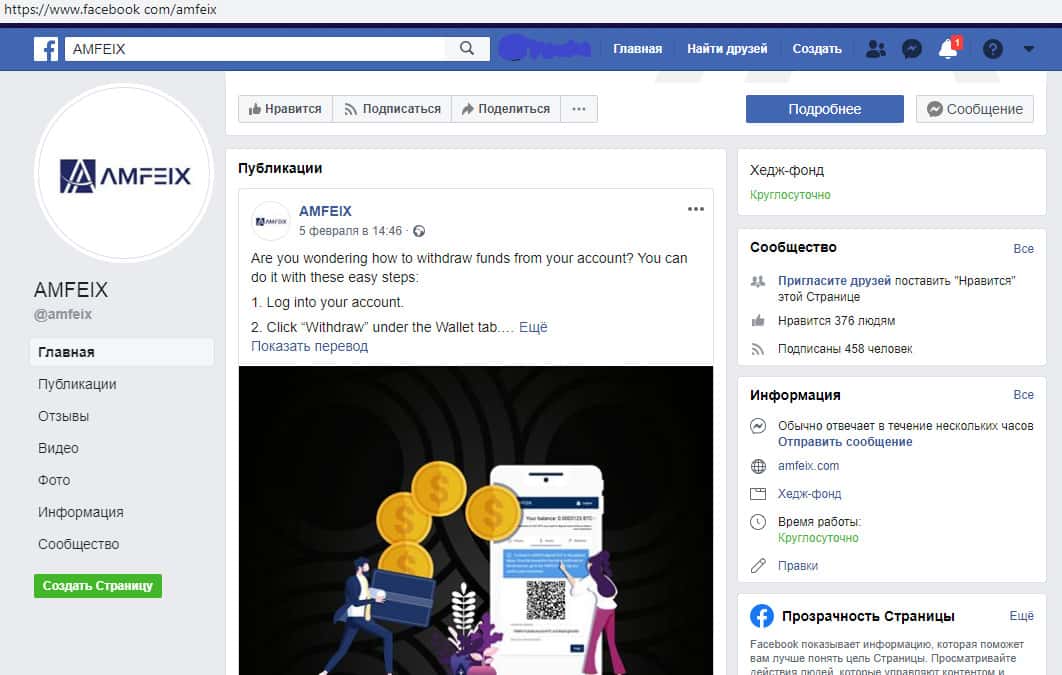This screenshot has width=1062, height=675.
Task: Click messenger icon in Информация panel
Action: pyautogui.click(x=758, y=426)
